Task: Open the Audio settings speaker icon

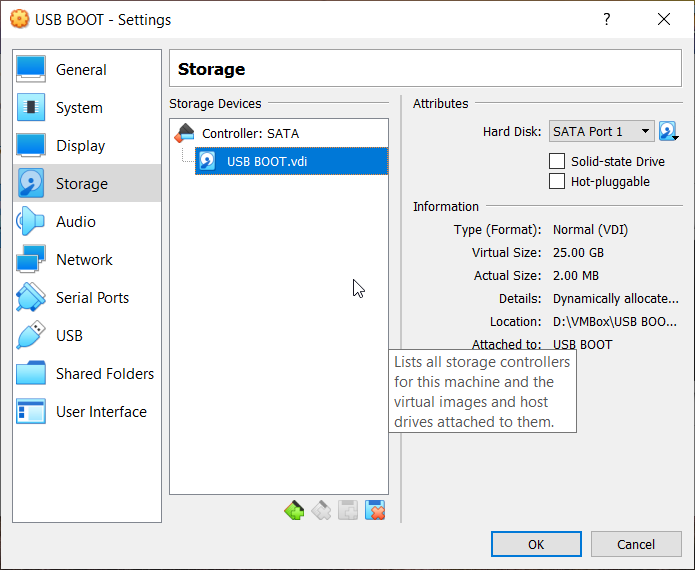Action: (31, 222)
